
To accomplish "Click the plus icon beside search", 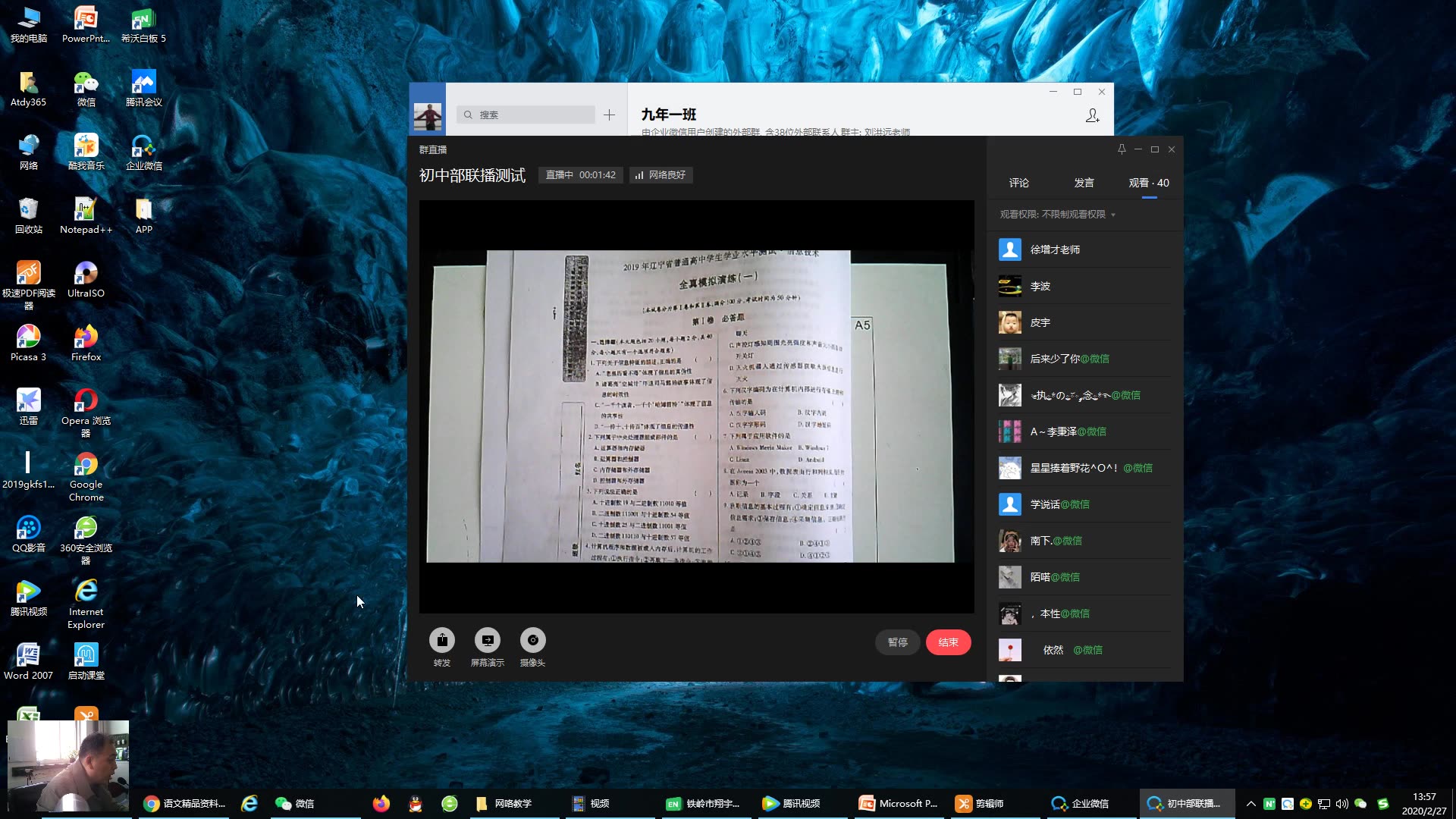I will tap(609, 115).
